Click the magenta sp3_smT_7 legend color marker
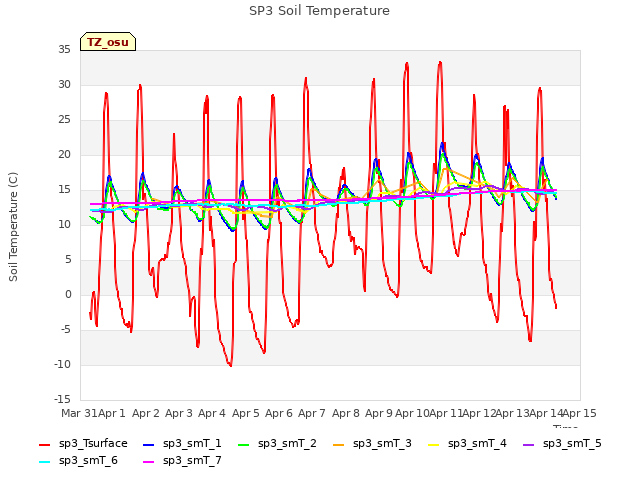This screenshot has height=480, width=640. (x=149, y=462)
